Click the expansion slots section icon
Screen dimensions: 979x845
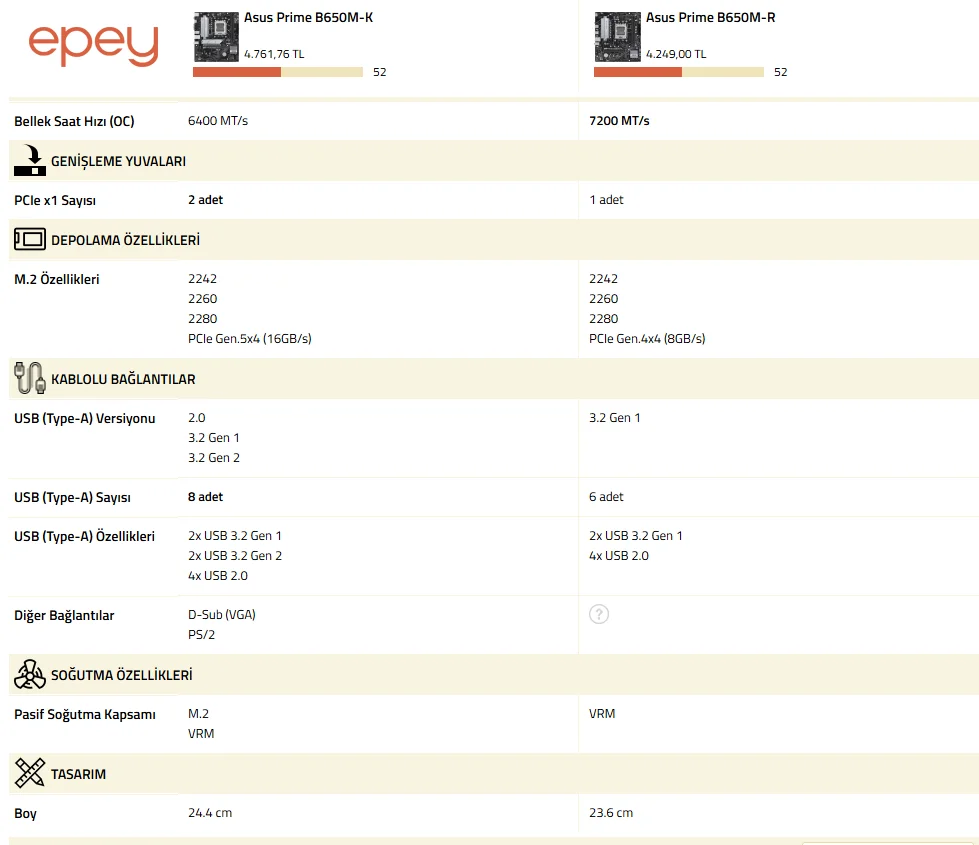point(29,161)
